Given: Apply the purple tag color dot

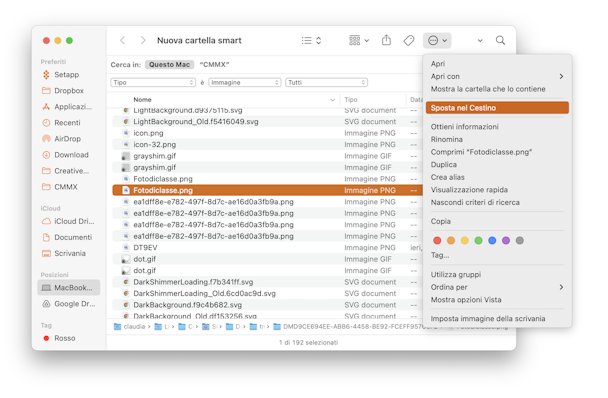Looking at the screenshot, I should (506, 241).
